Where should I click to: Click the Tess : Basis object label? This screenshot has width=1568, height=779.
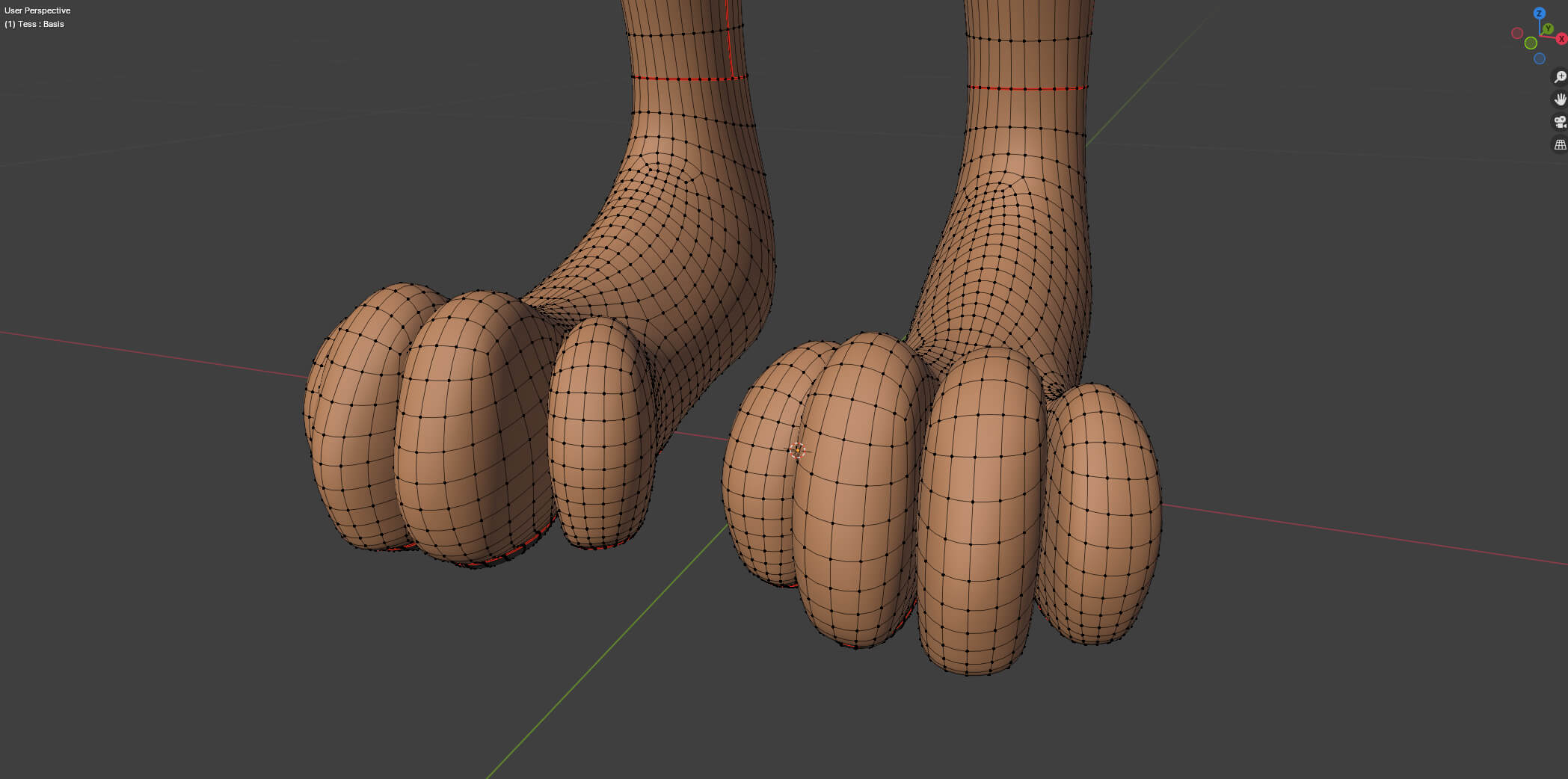[x=34, y=24]
